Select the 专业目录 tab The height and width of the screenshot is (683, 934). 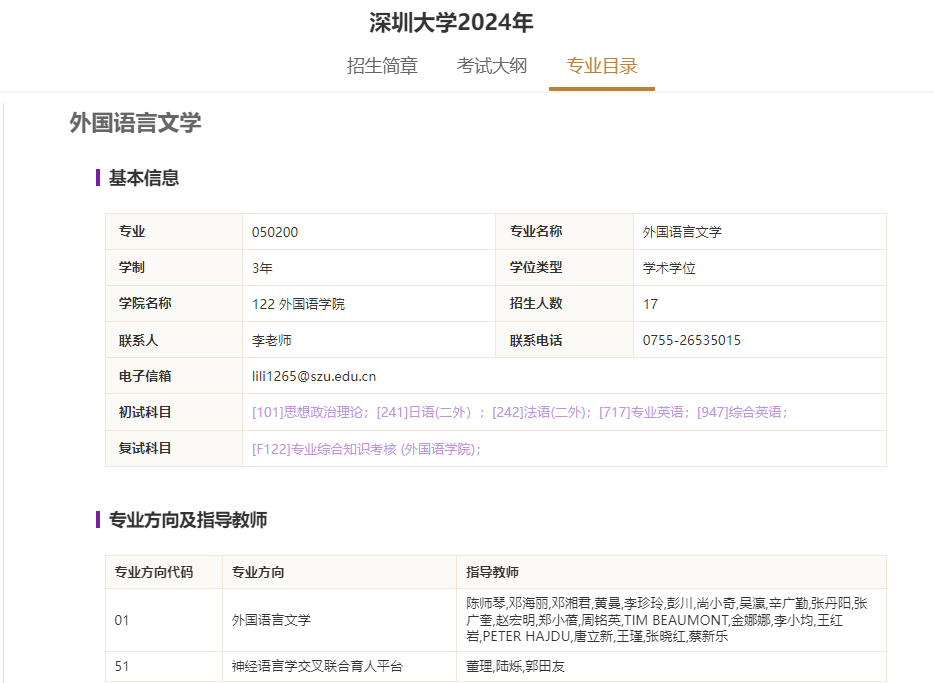602,66
